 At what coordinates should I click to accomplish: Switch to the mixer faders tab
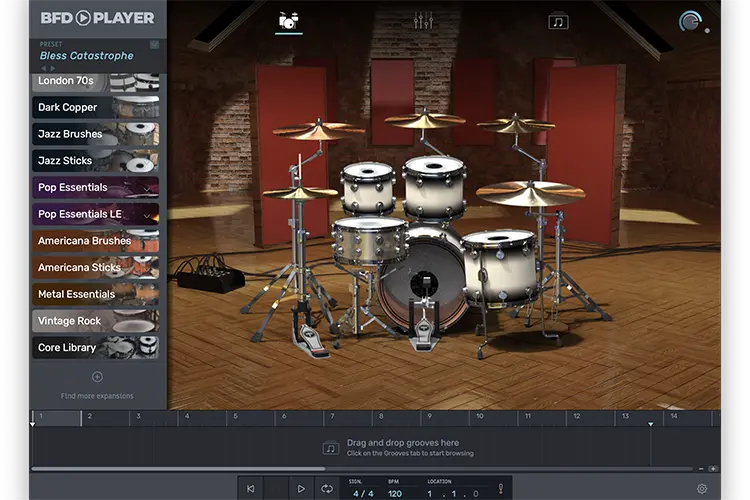pyautogui.click(x=423, y=21)
